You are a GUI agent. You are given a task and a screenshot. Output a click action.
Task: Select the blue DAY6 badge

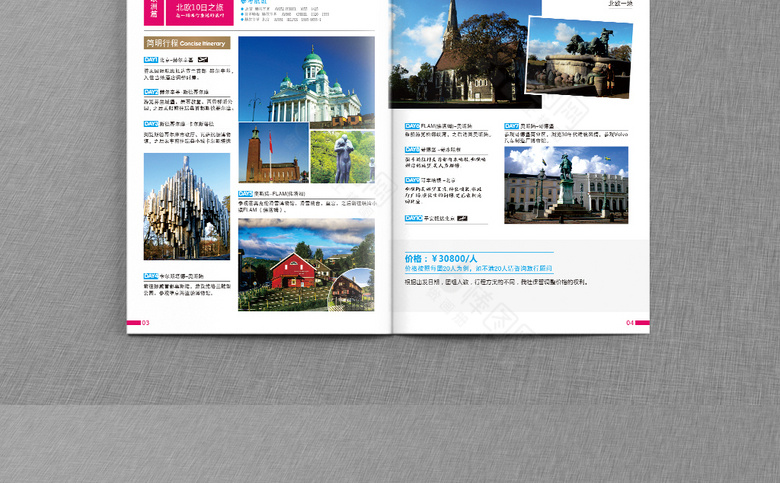coord(412,126)
